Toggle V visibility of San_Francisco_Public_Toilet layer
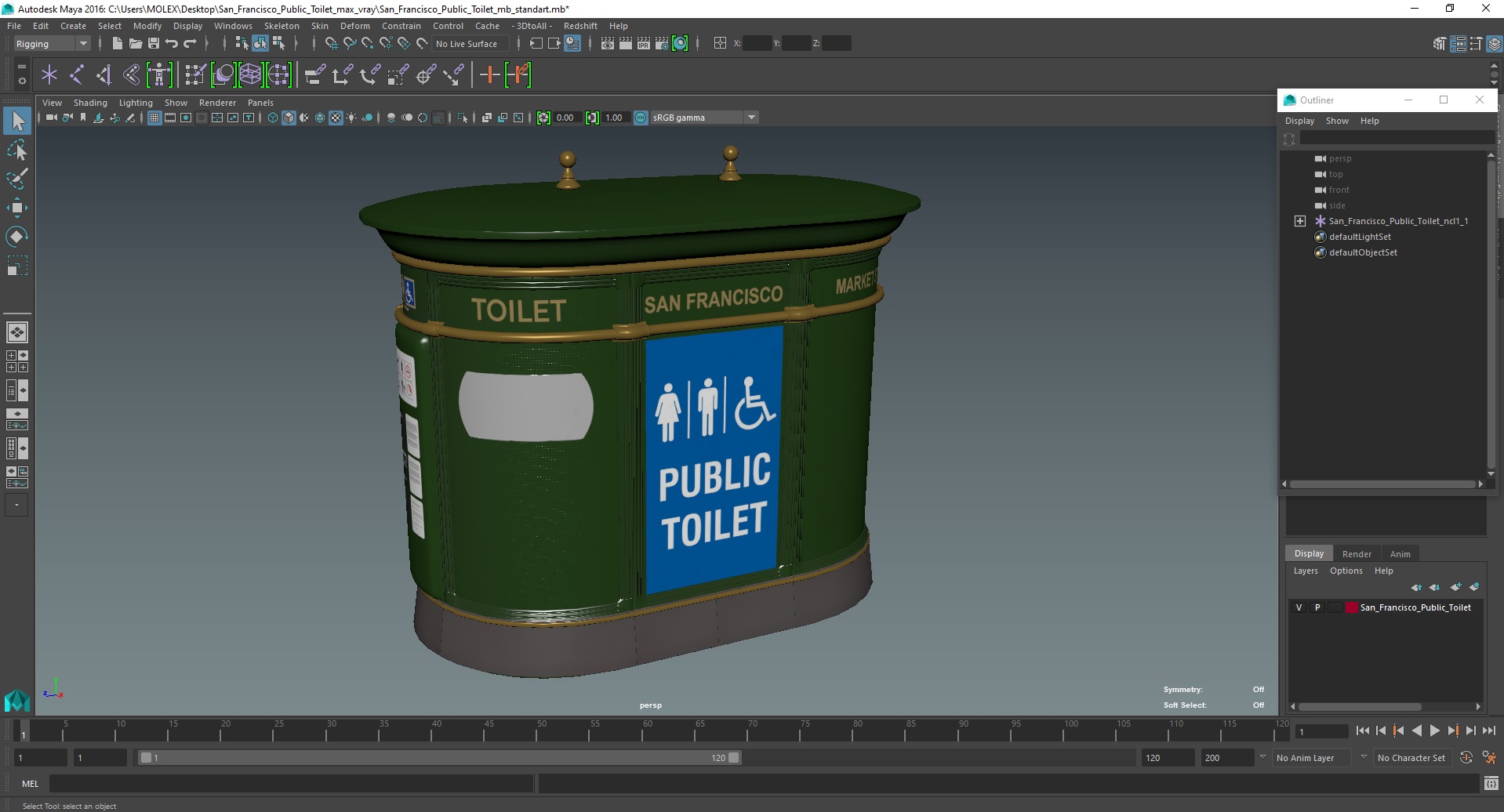The image size is (1504, 812). 1299,607
